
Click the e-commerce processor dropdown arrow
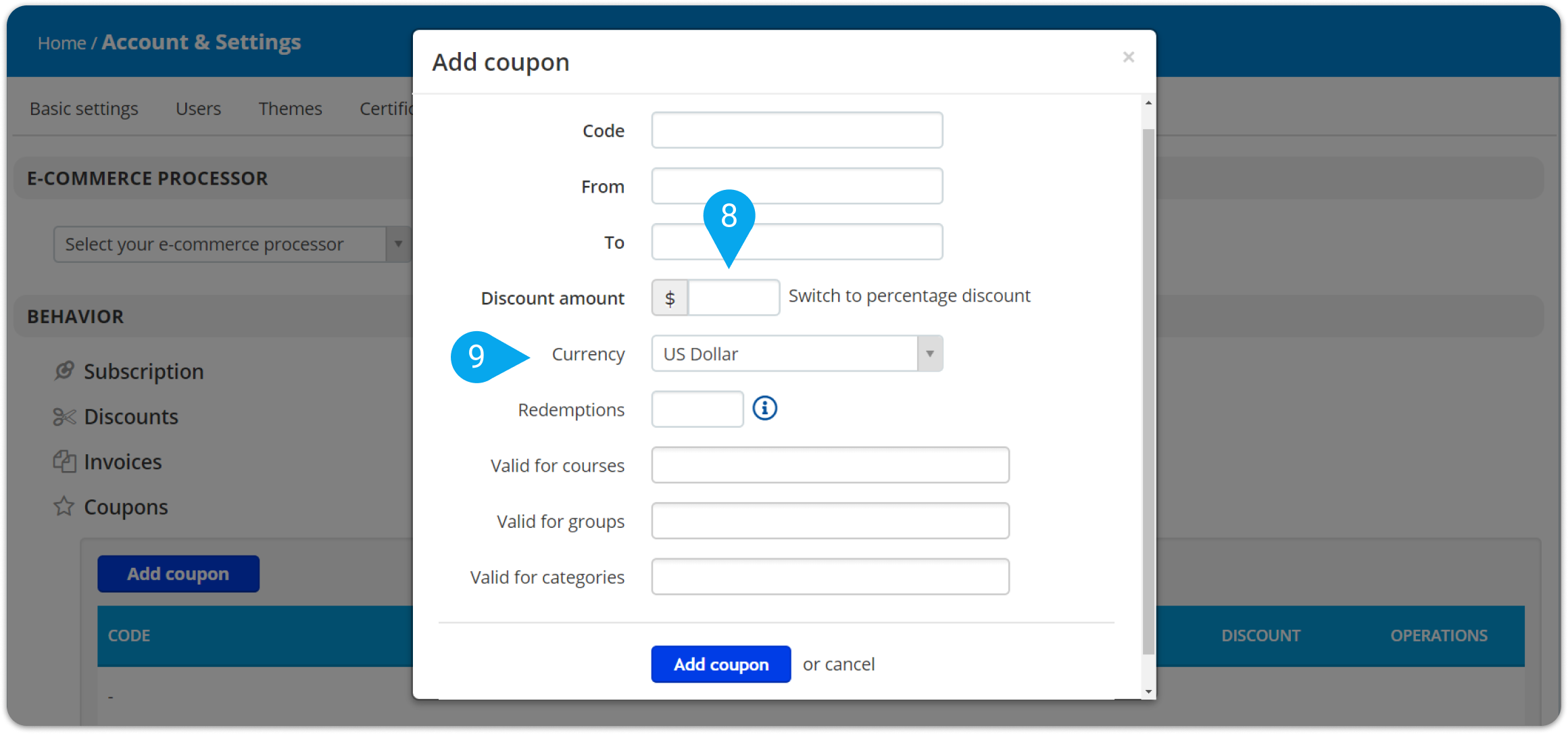[x=398, y=244]
